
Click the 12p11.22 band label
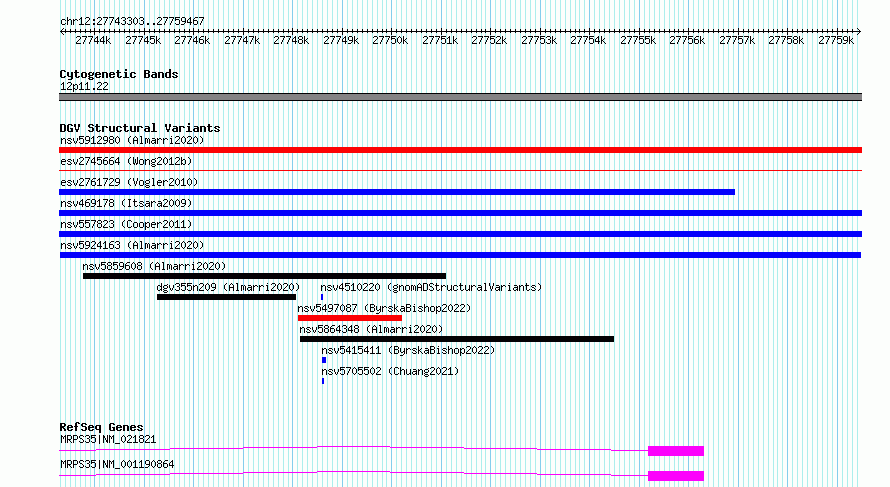pyautogui.click(x=84, y=86)
